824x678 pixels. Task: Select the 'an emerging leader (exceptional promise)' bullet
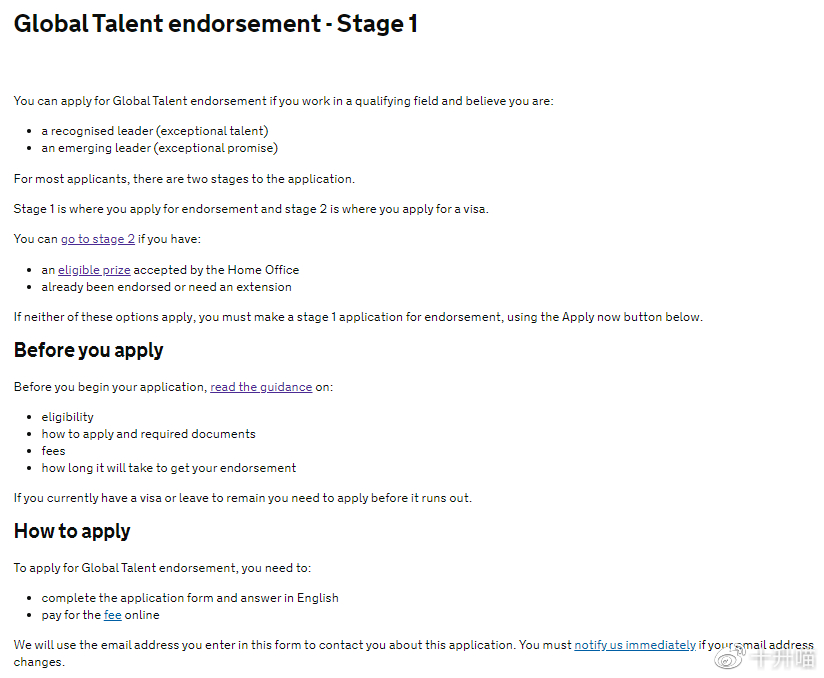pos(160,148)
